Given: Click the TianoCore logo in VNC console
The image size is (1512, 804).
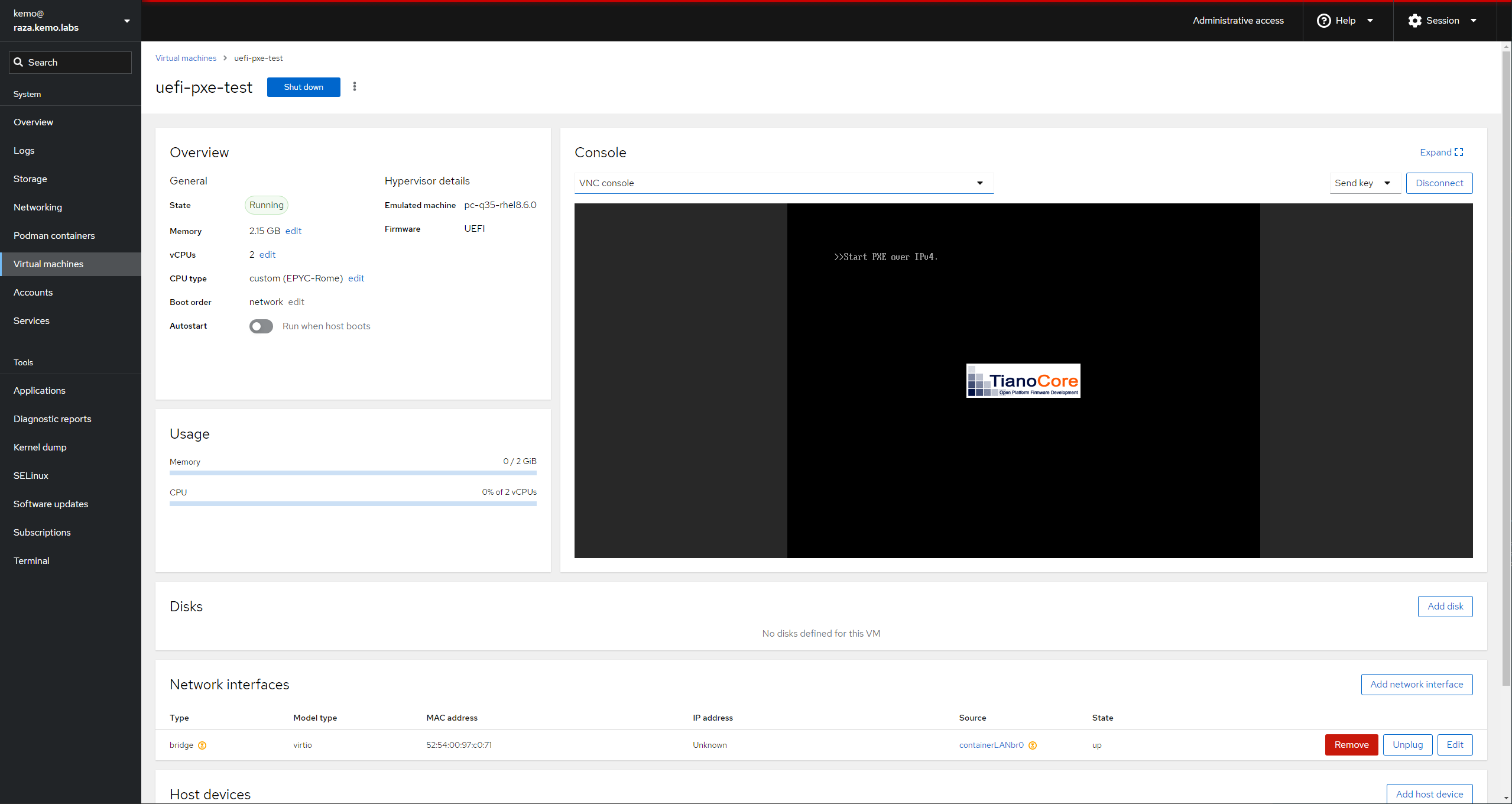Looking at the screenshot, I should click(x=1023, y=381).
